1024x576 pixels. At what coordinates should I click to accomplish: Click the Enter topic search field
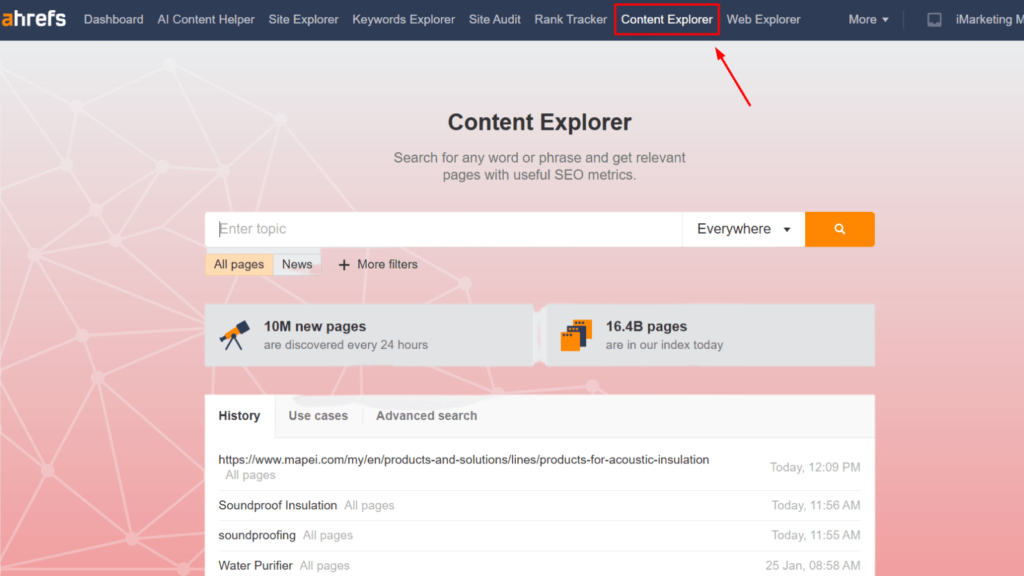(x=444, y=229)
